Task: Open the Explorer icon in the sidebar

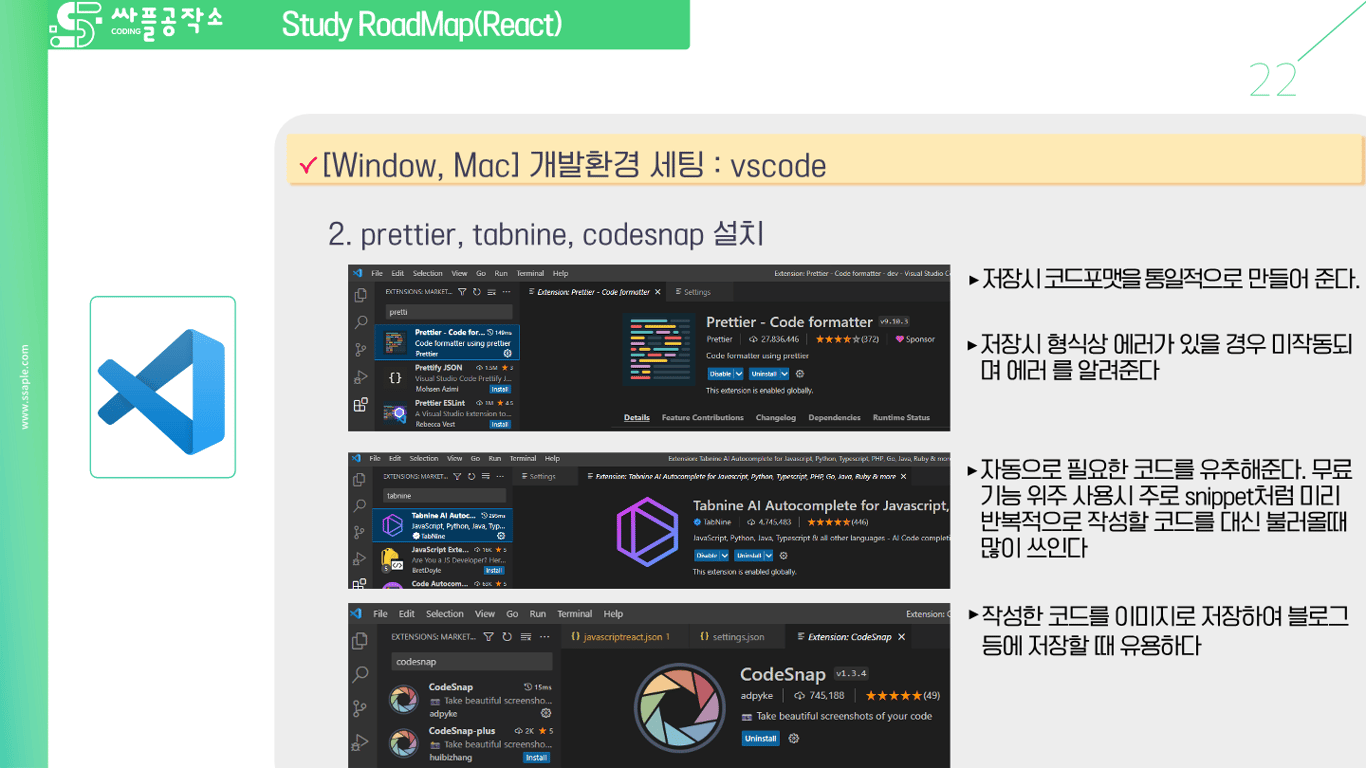Action: tap(361, 295)
